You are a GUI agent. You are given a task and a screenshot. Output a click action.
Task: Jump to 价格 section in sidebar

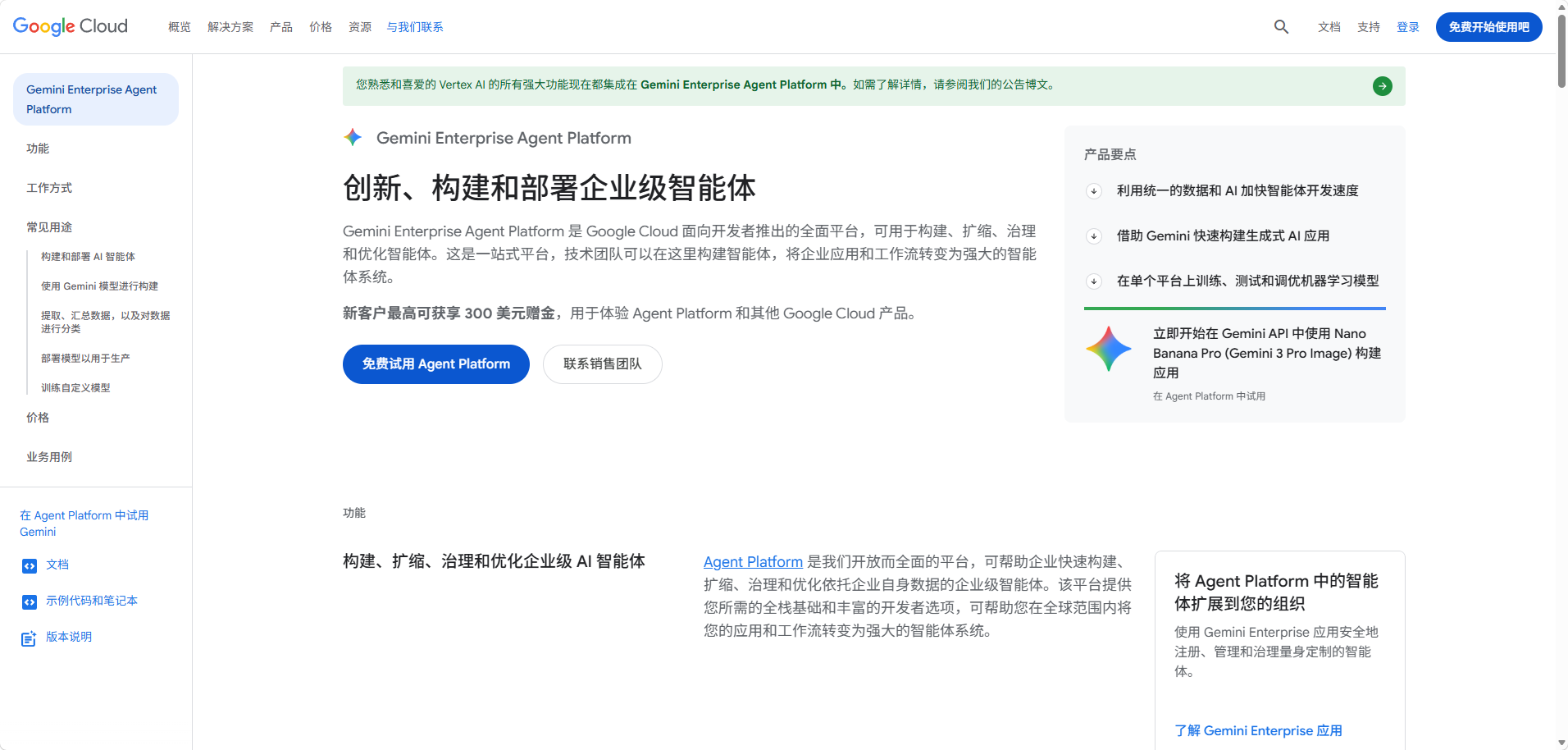coord(38,418)
